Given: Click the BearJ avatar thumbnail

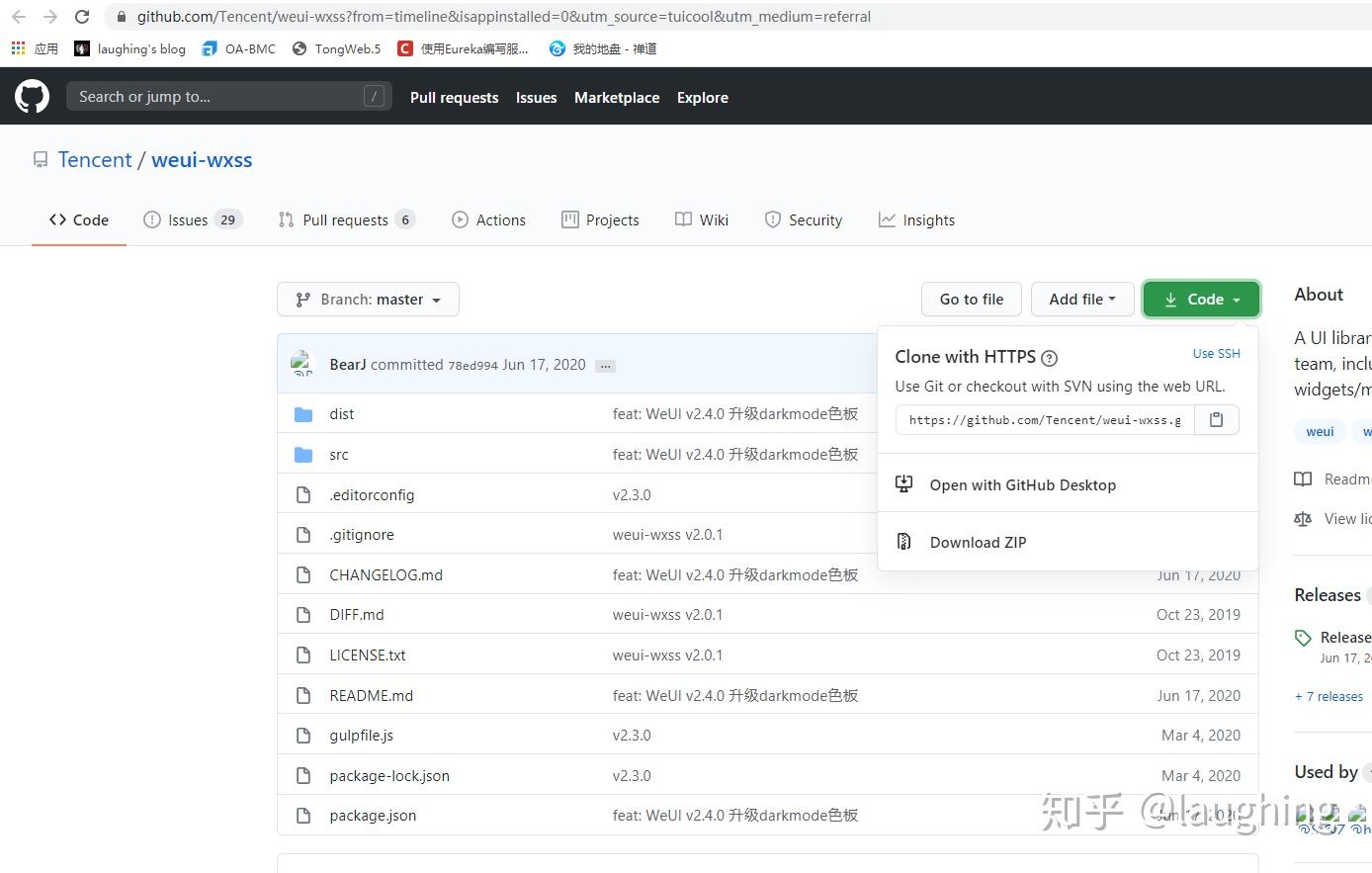Looking at the screenshot, I should 301,365.
